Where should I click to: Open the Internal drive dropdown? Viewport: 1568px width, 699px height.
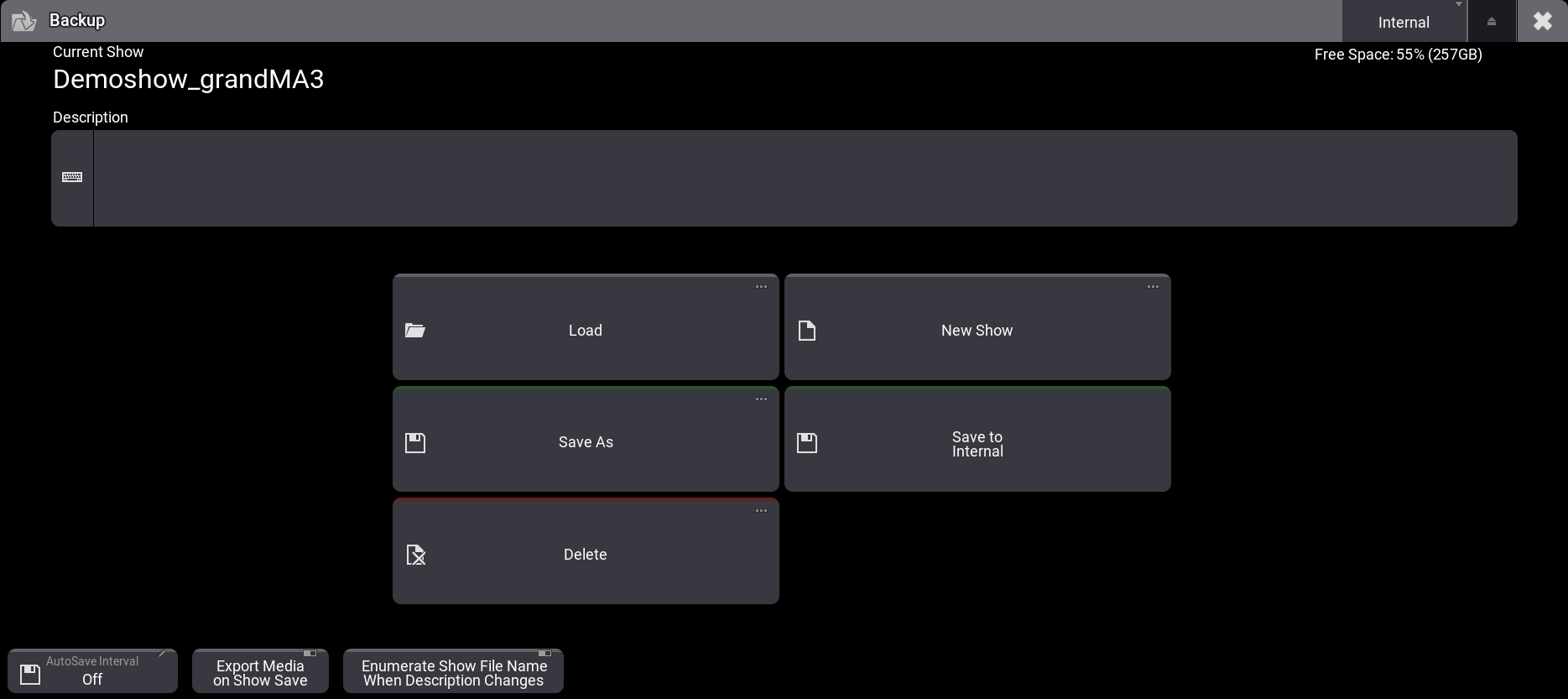[1404, 22]
